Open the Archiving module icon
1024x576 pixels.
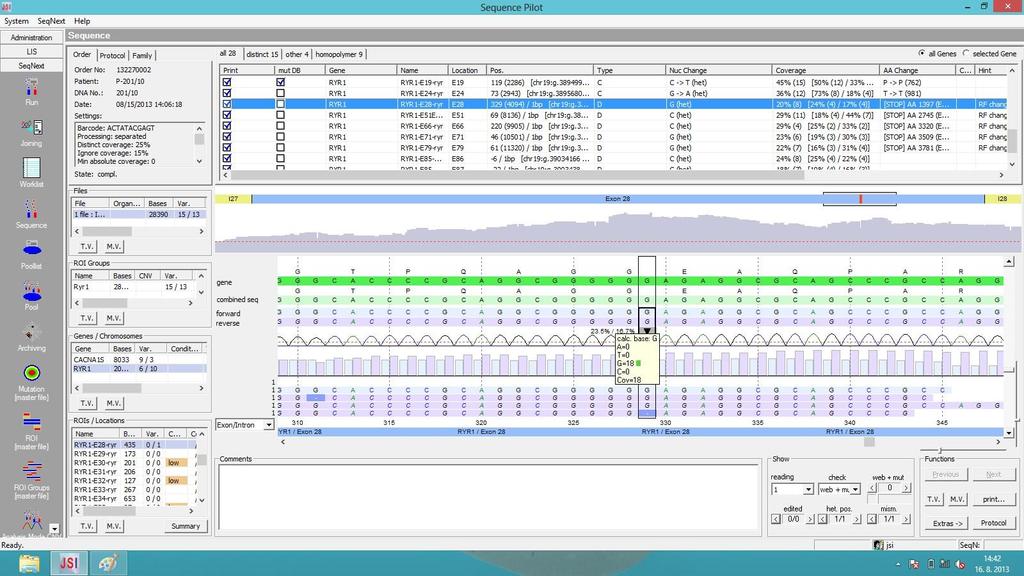tap(31, 332)
